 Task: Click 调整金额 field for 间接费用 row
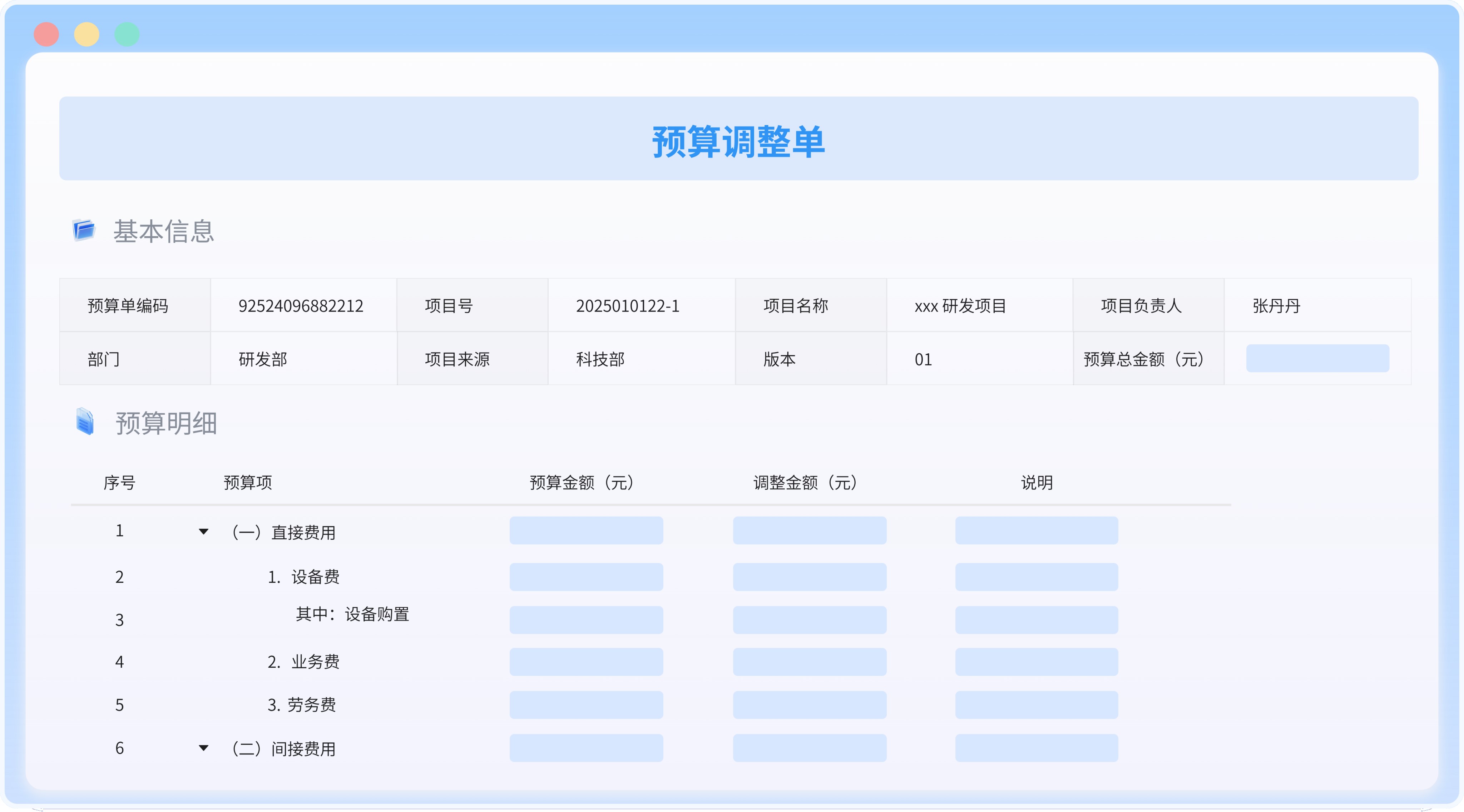(809, 748)
